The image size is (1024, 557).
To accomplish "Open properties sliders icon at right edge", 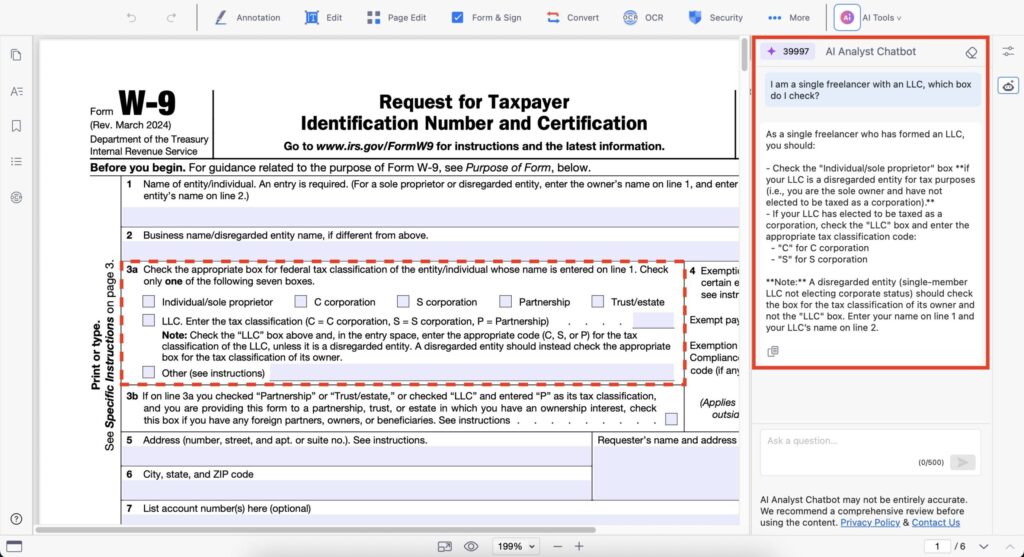I will 1008,52.
